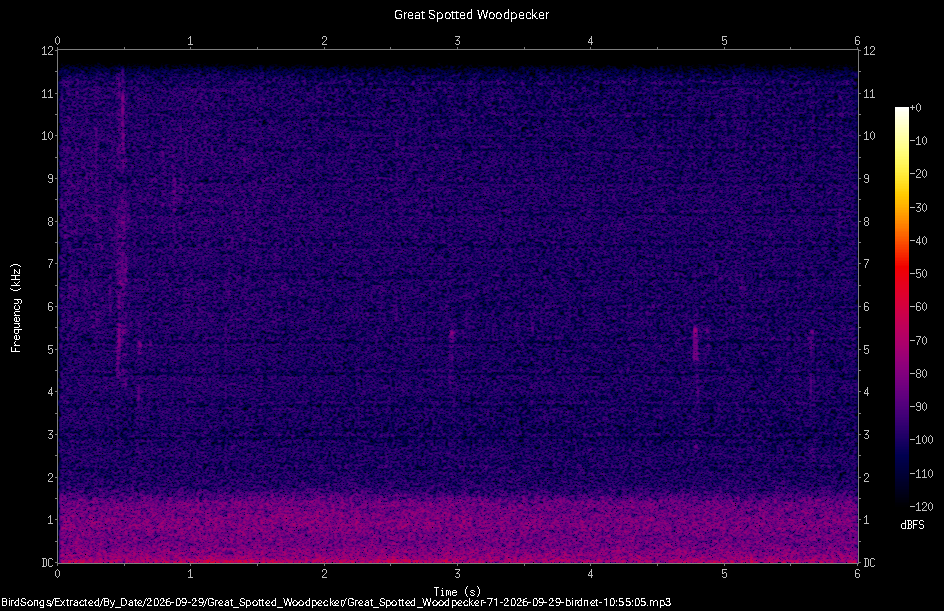The width and height of the screenshot is (944, 611).
Task: Click the bright low-frequency noise band below 1 kHz
Action: (x=458, y=530)
